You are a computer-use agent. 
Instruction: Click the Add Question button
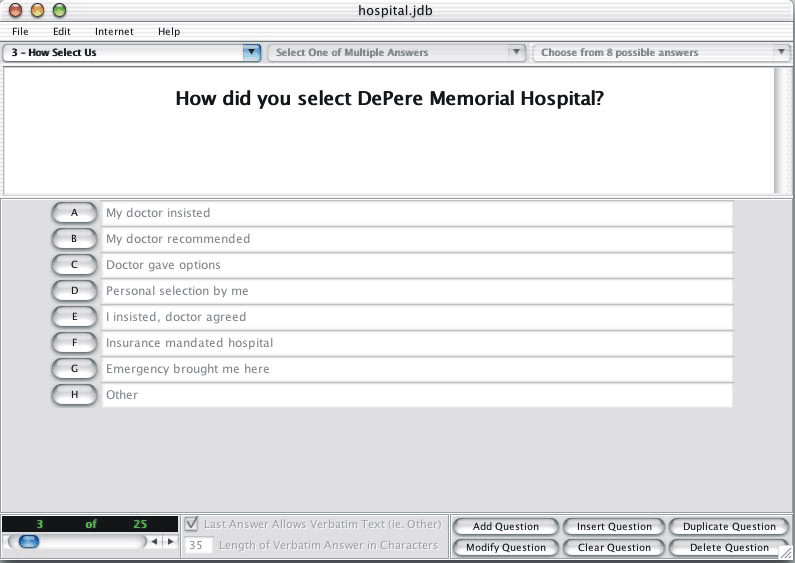(505, 526)
